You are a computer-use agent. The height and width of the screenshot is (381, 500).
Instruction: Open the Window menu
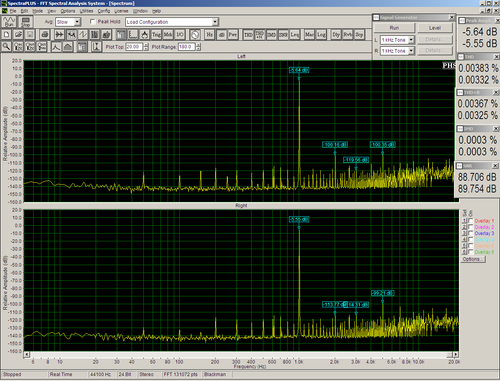140,11
